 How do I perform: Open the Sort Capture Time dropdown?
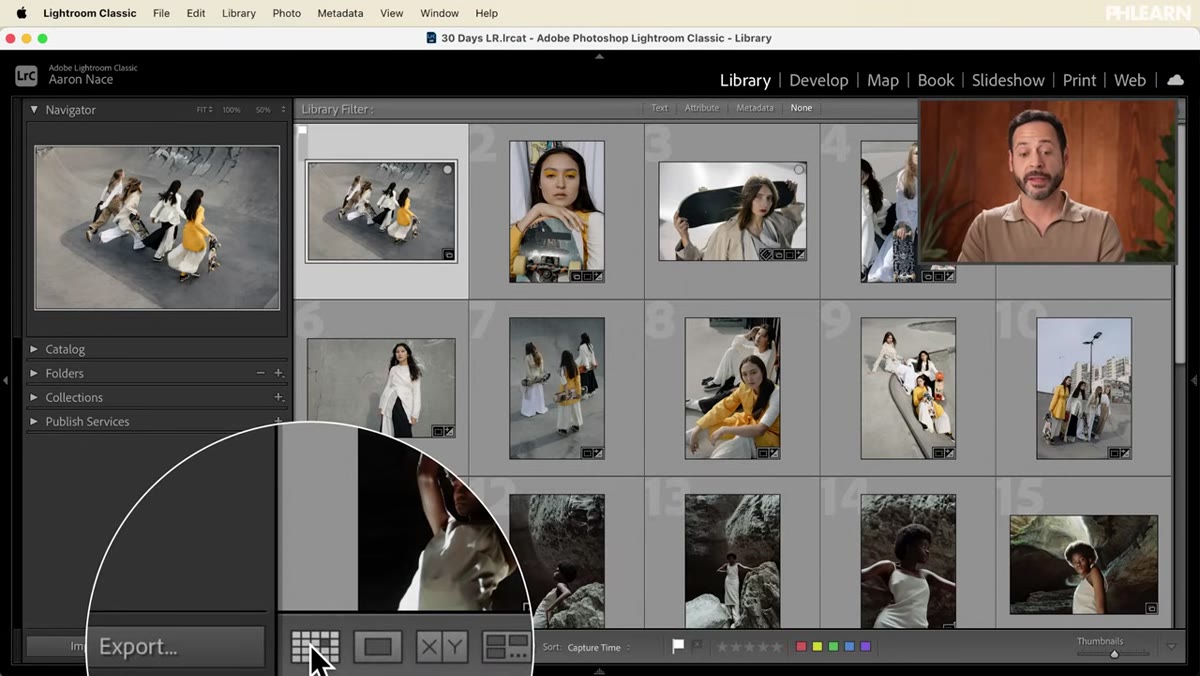[x=598, y=647]
